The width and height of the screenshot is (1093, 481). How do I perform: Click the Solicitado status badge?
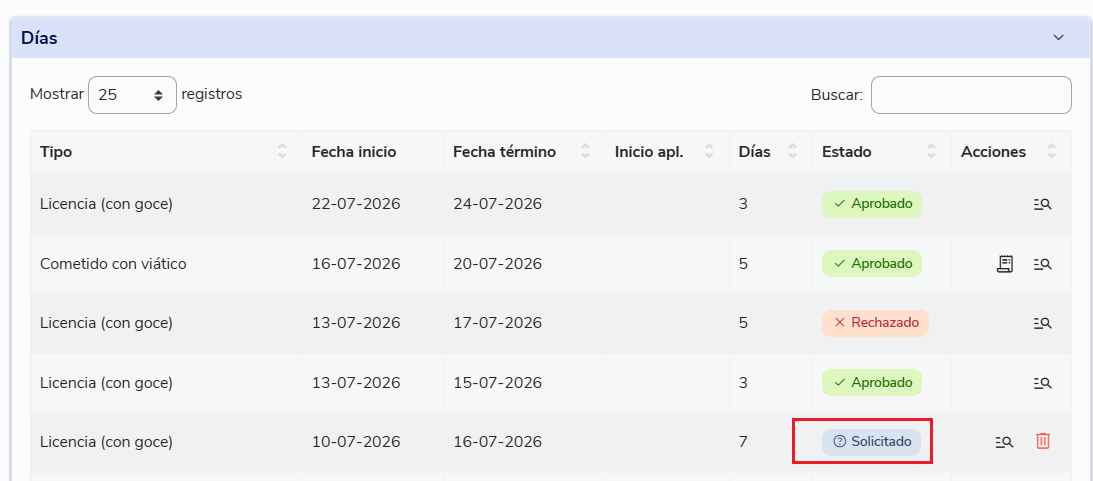coord(871,442)
